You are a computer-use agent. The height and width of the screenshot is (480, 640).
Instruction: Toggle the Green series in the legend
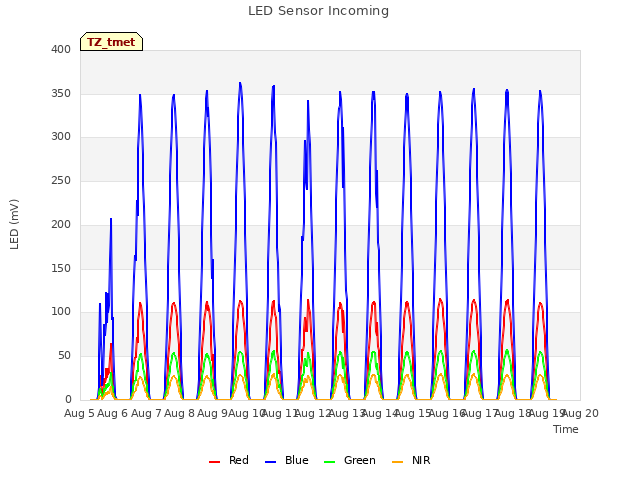coord(349,460)
